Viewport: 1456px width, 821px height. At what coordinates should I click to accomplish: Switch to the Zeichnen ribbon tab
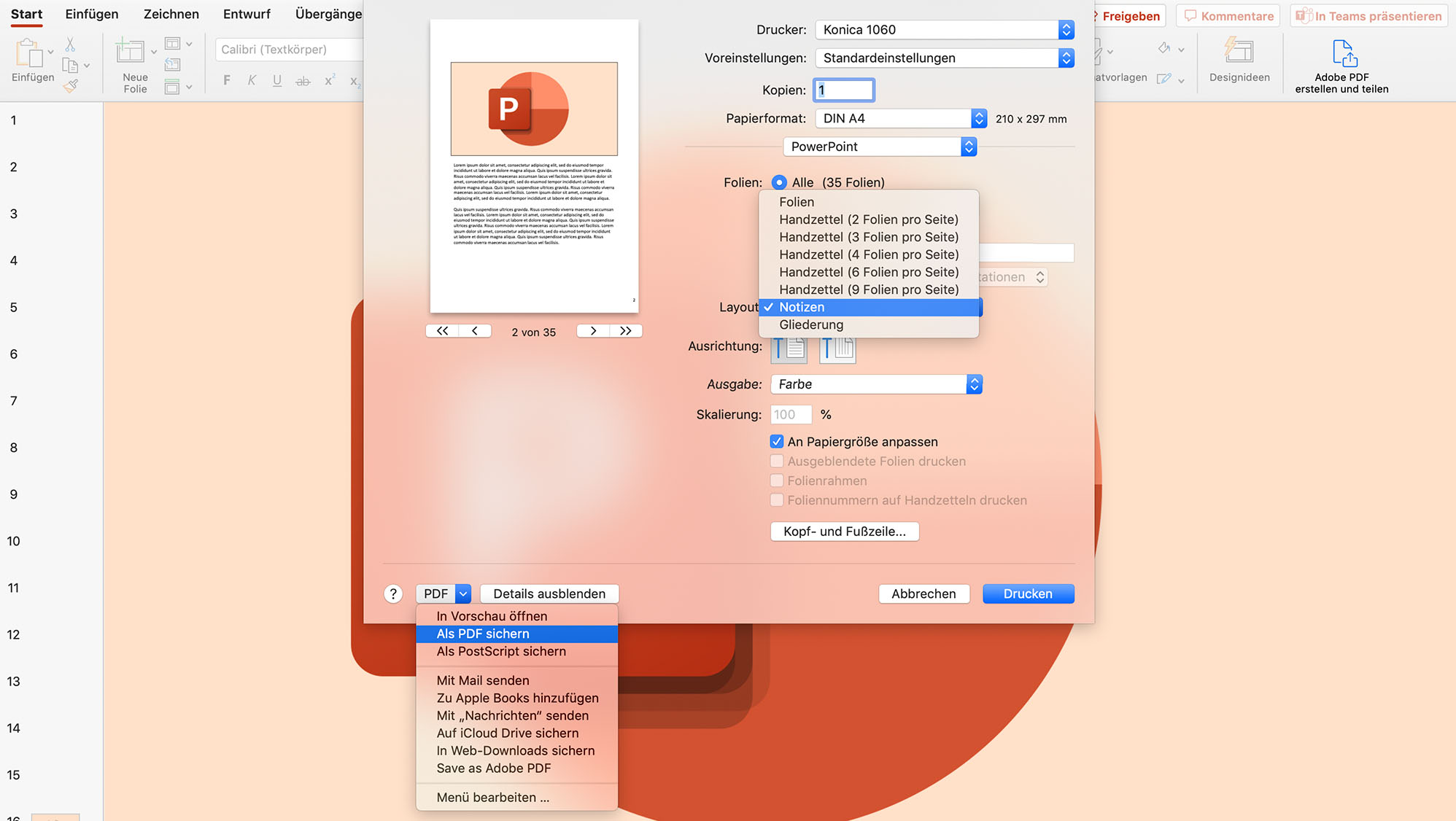click(171, 15)
